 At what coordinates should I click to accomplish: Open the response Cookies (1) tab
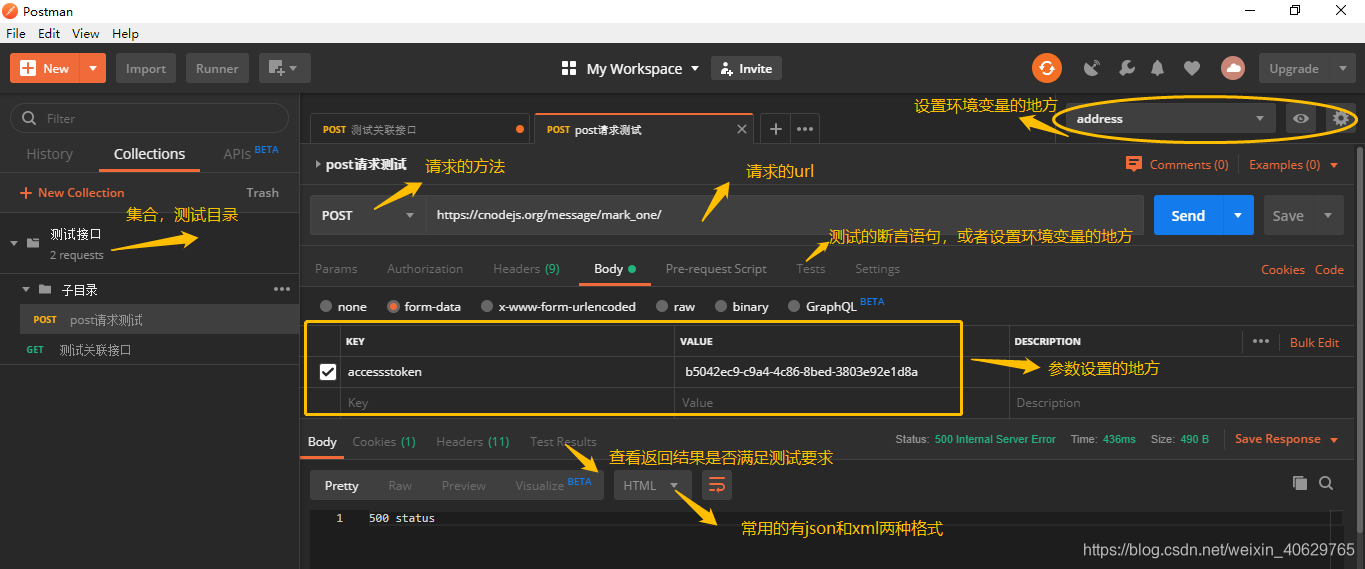[384, 441]
